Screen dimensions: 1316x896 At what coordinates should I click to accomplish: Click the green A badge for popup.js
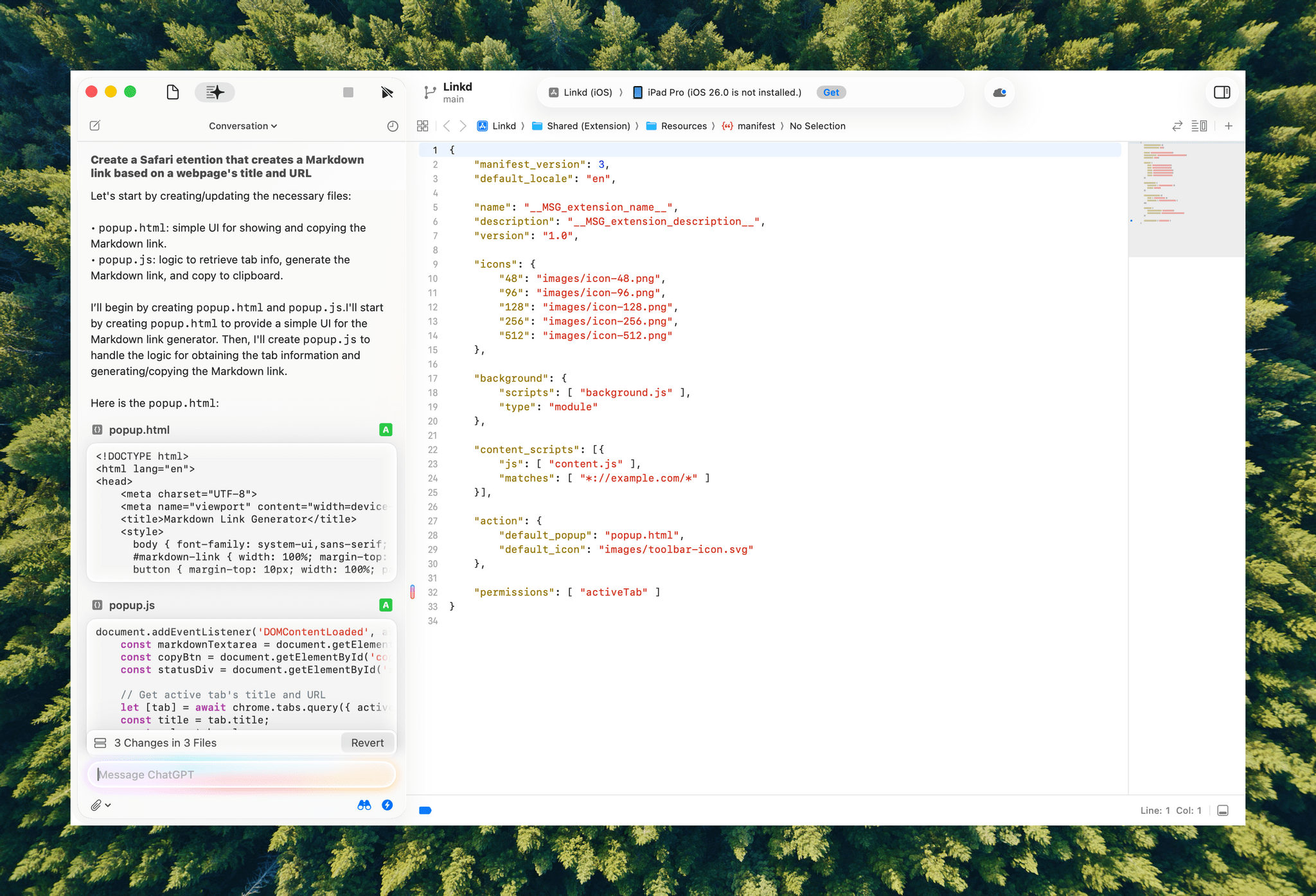pos(386,605)
